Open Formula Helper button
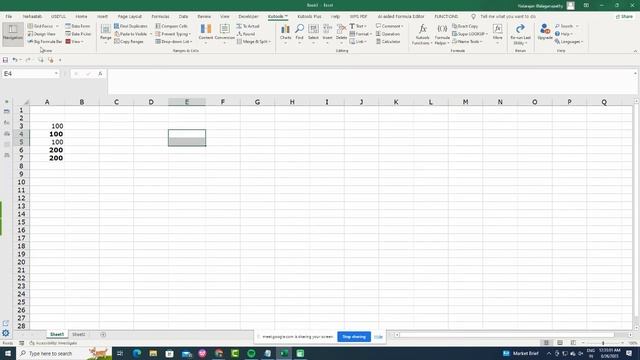This screenshot has width=640, height=360. tap(442, 34)
